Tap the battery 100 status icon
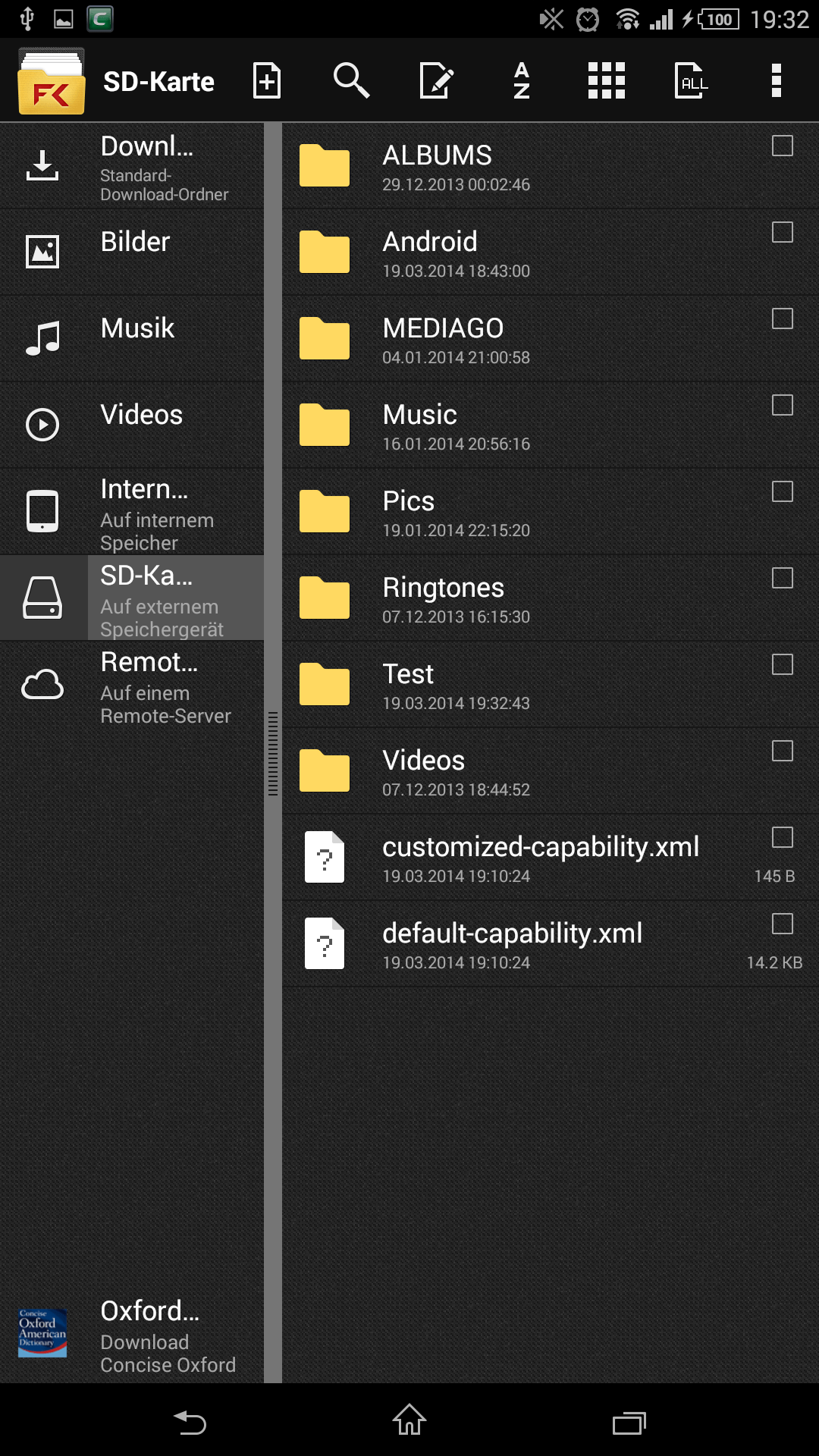819x1456 pixels. tap(717, 19)
